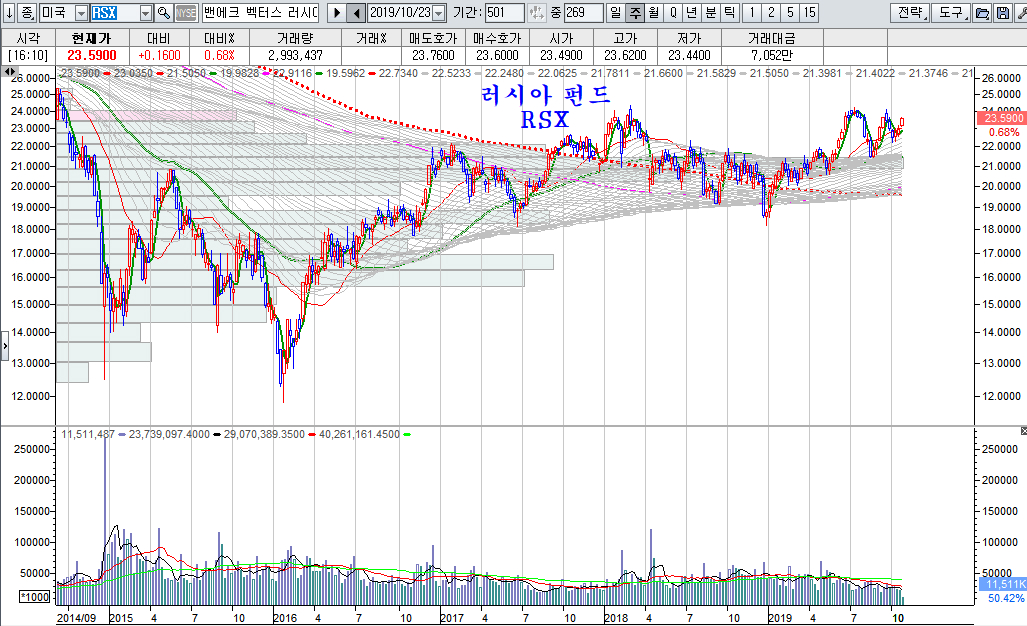Click the 269 total count field

(x=583, y=12)
